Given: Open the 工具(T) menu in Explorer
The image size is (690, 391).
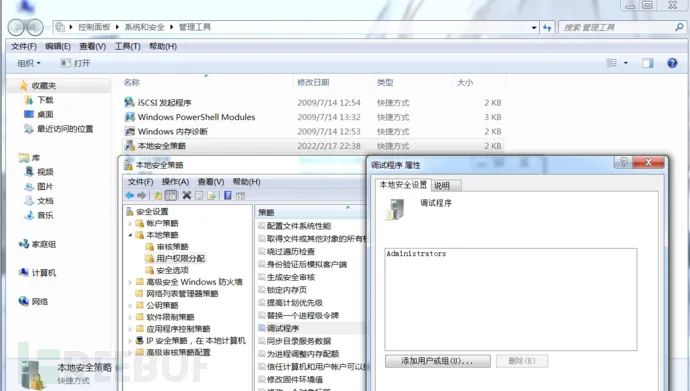Looking at the screenshot, I should pos(127,46).
